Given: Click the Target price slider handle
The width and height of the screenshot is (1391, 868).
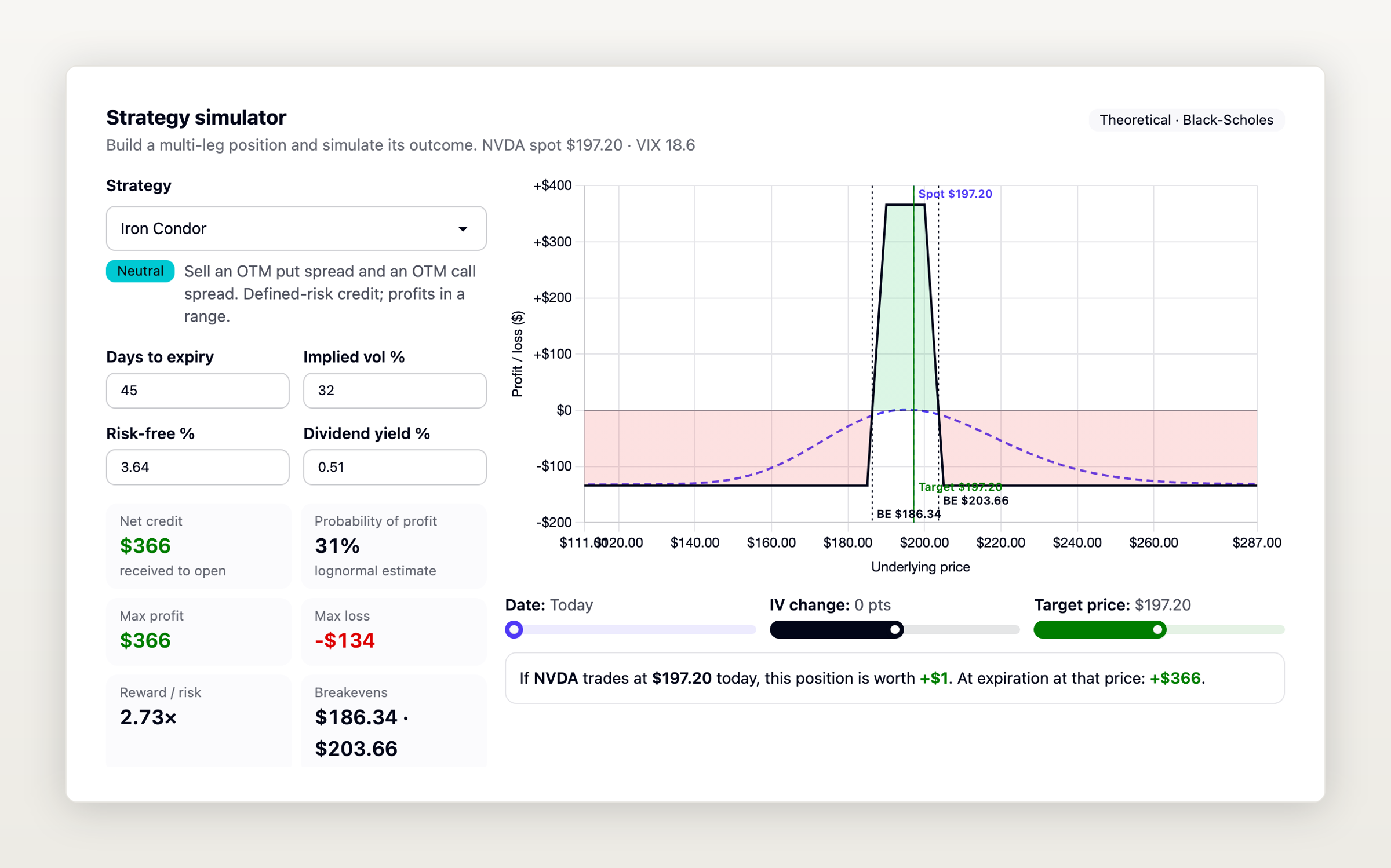Looking at the screenshot, I should 1157,629.
